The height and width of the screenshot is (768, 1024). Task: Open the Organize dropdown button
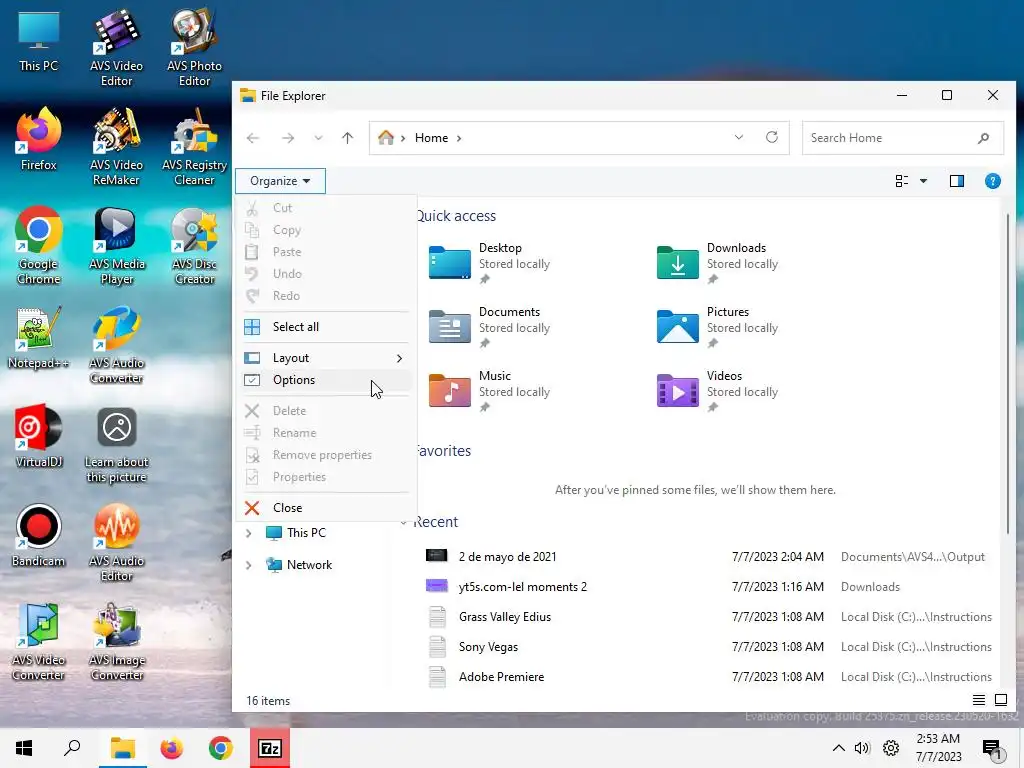point(280,181)
